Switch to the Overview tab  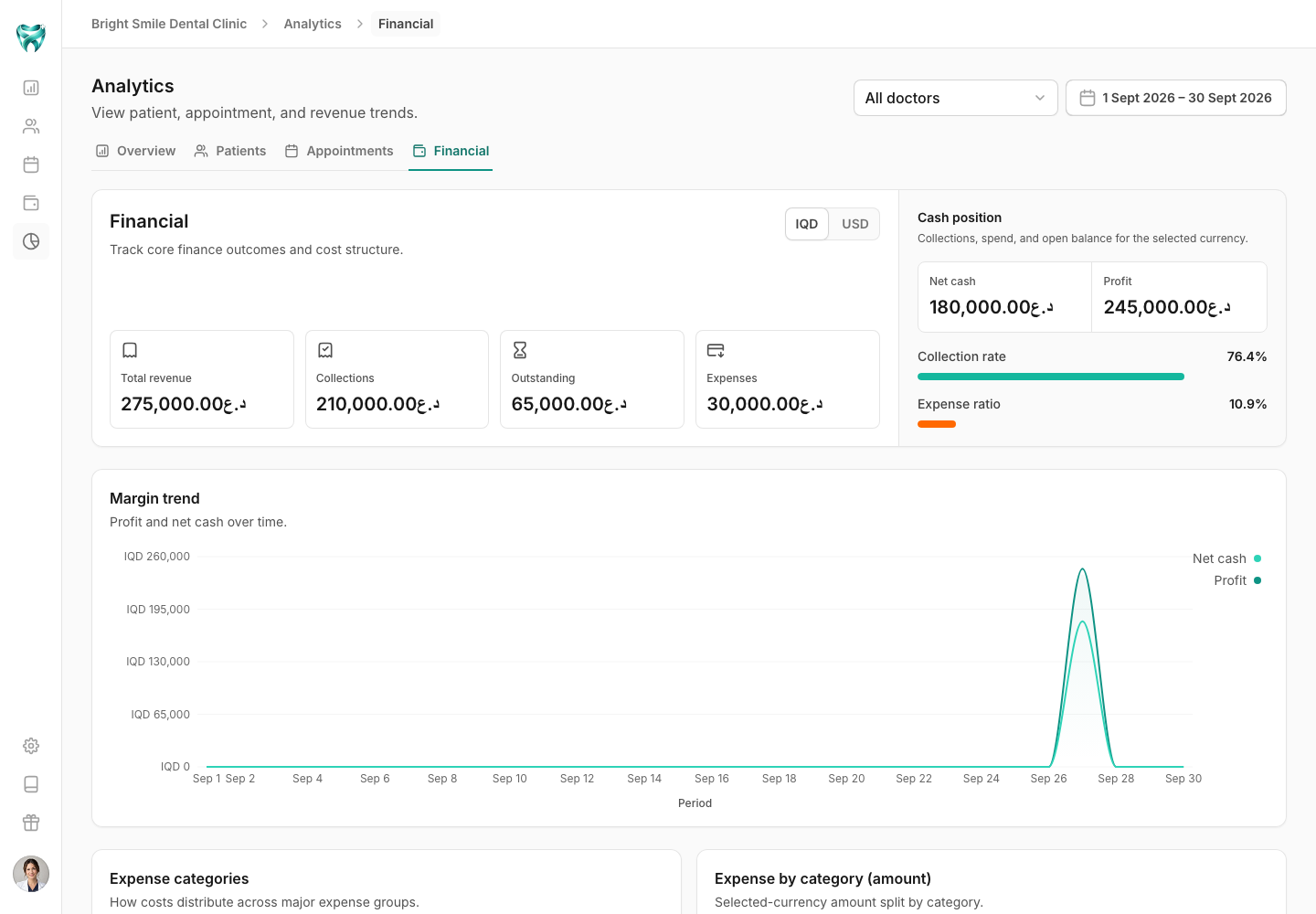[x=135, y=151]
